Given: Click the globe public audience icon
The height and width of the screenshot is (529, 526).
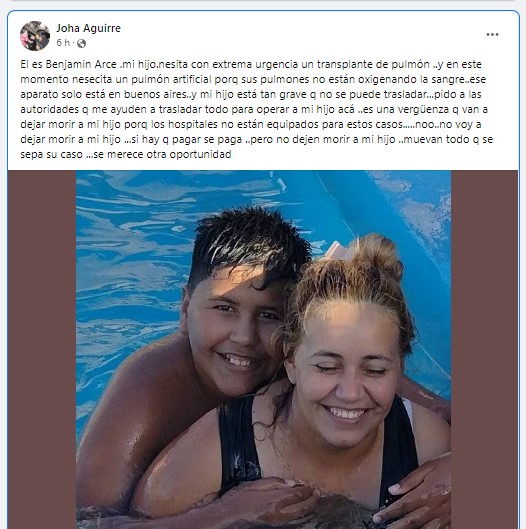Looking at the screenshot, I should 81,44.
